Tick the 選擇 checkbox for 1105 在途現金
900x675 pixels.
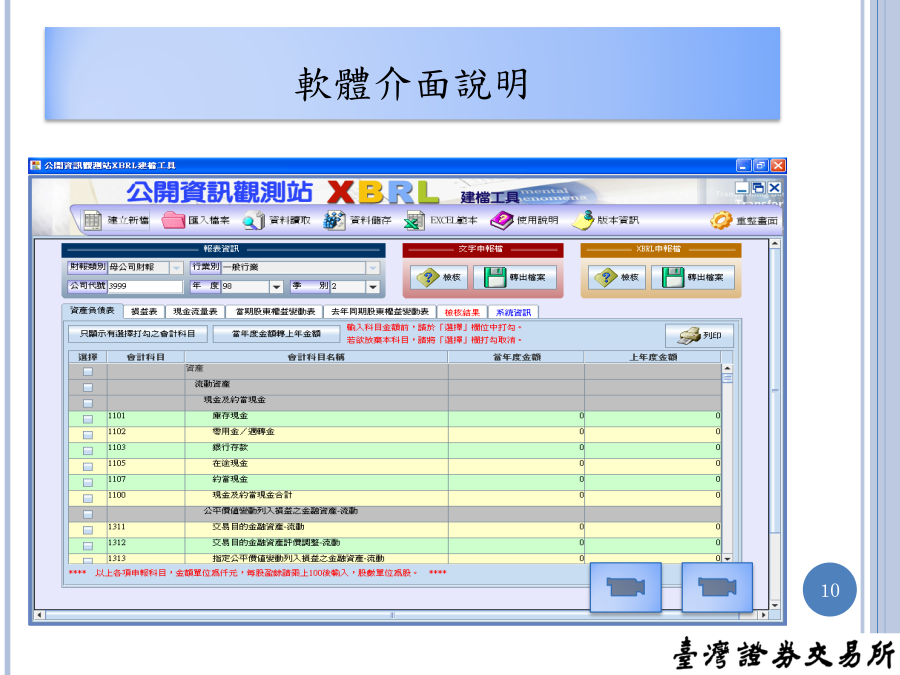tap(88, 467)
